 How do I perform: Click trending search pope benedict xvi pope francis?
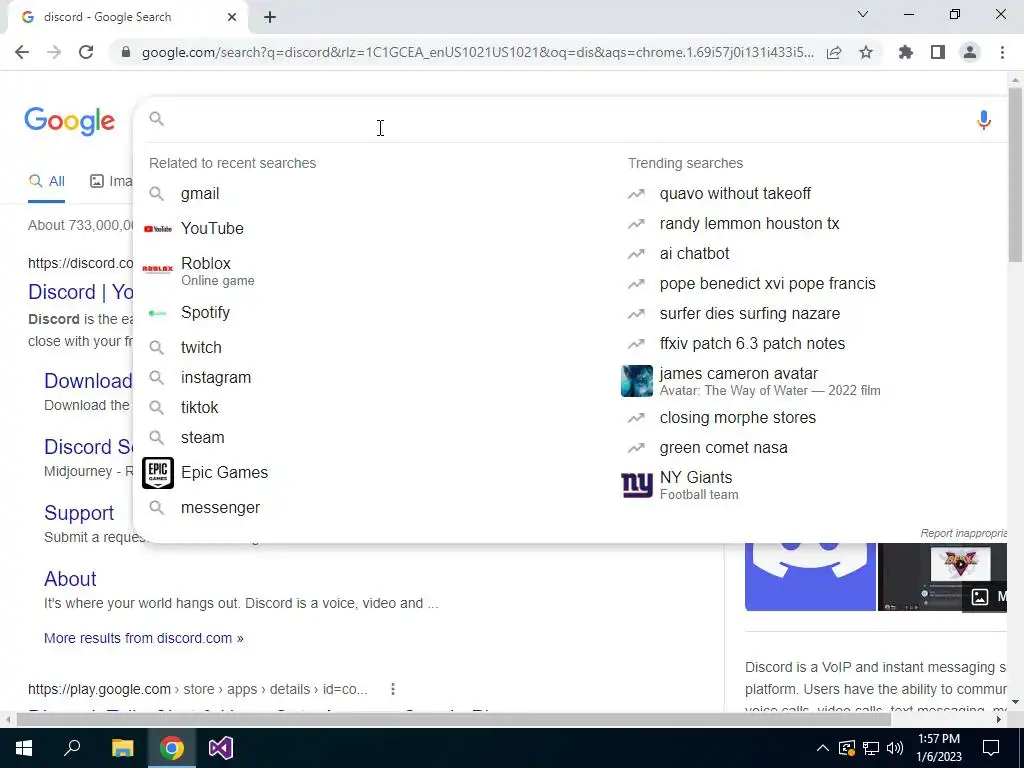click(767, 283)
